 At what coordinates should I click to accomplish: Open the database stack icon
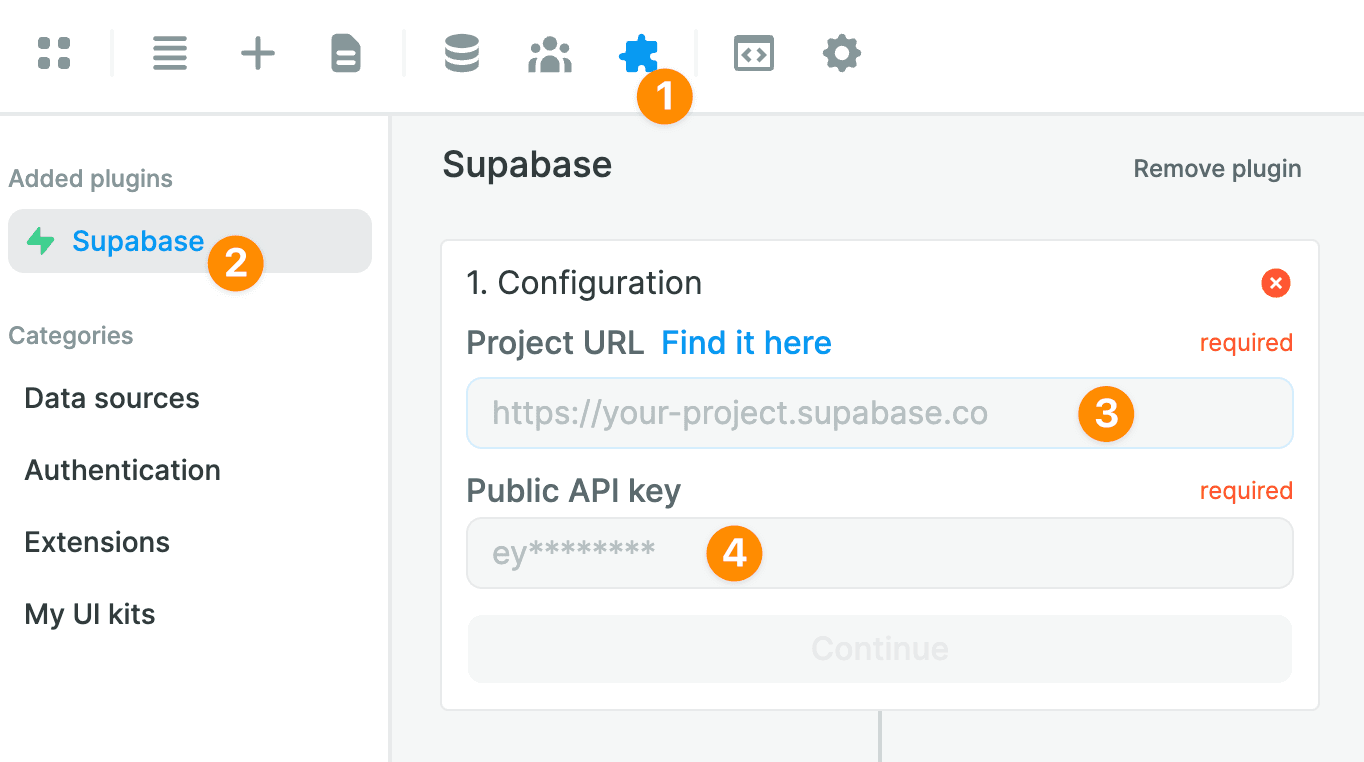(x=462, y=53)
